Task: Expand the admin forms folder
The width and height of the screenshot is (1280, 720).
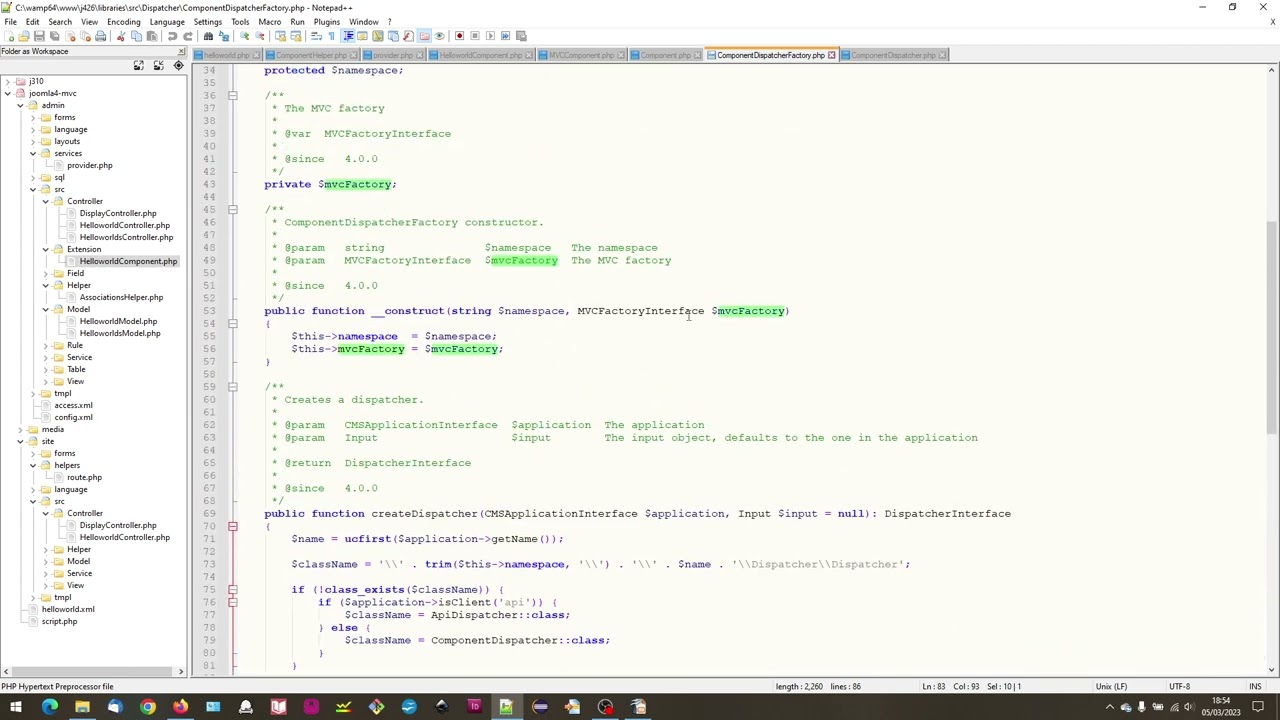Action: tap(33, 117)
